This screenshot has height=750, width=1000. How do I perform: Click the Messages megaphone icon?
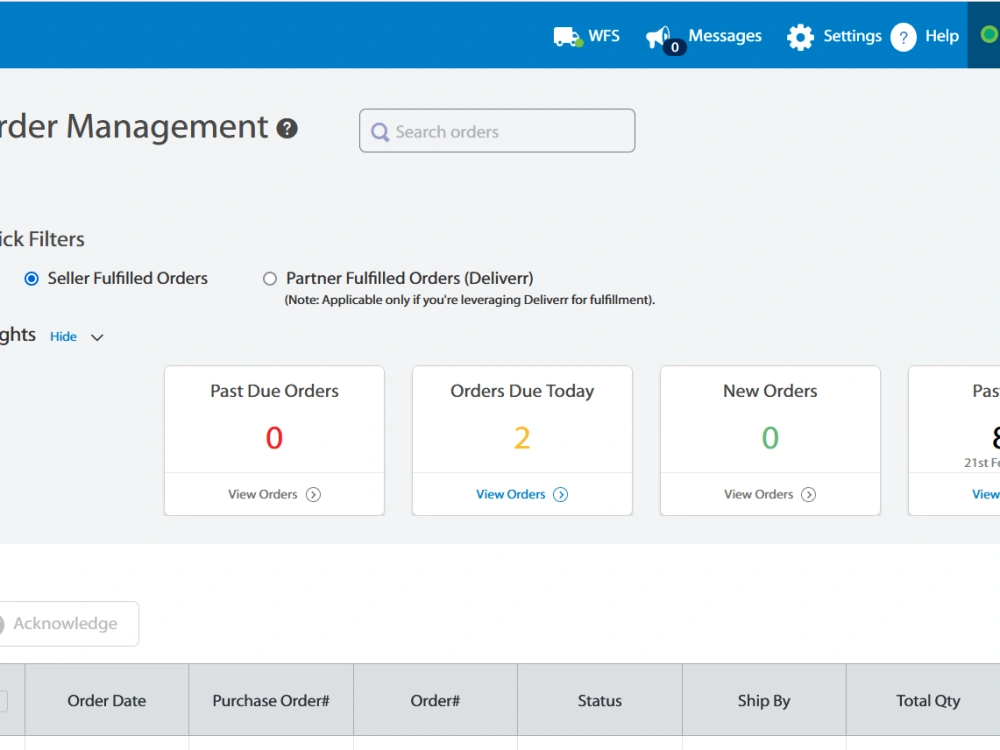pyautogui.click(x=659, y=37)
